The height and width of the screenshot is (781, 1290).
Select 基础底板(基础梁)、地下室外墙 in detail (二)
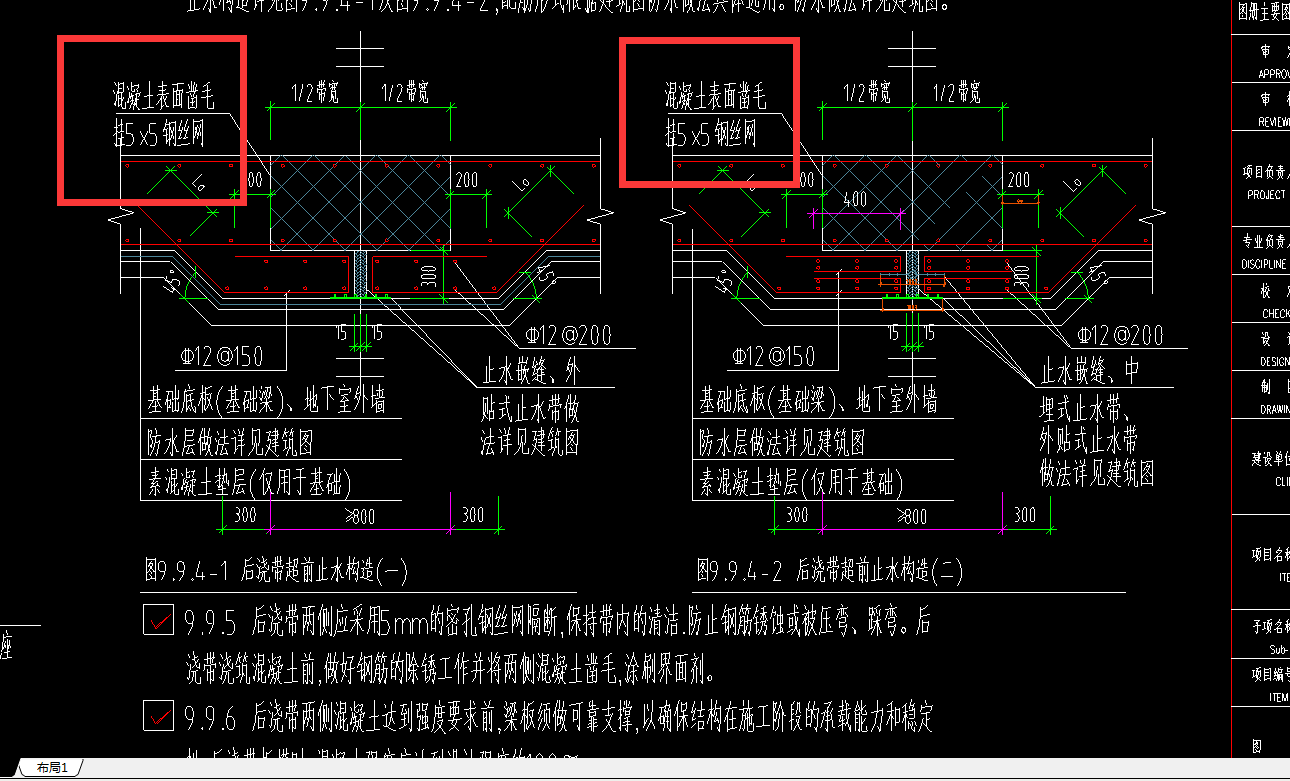coord(819,402)
